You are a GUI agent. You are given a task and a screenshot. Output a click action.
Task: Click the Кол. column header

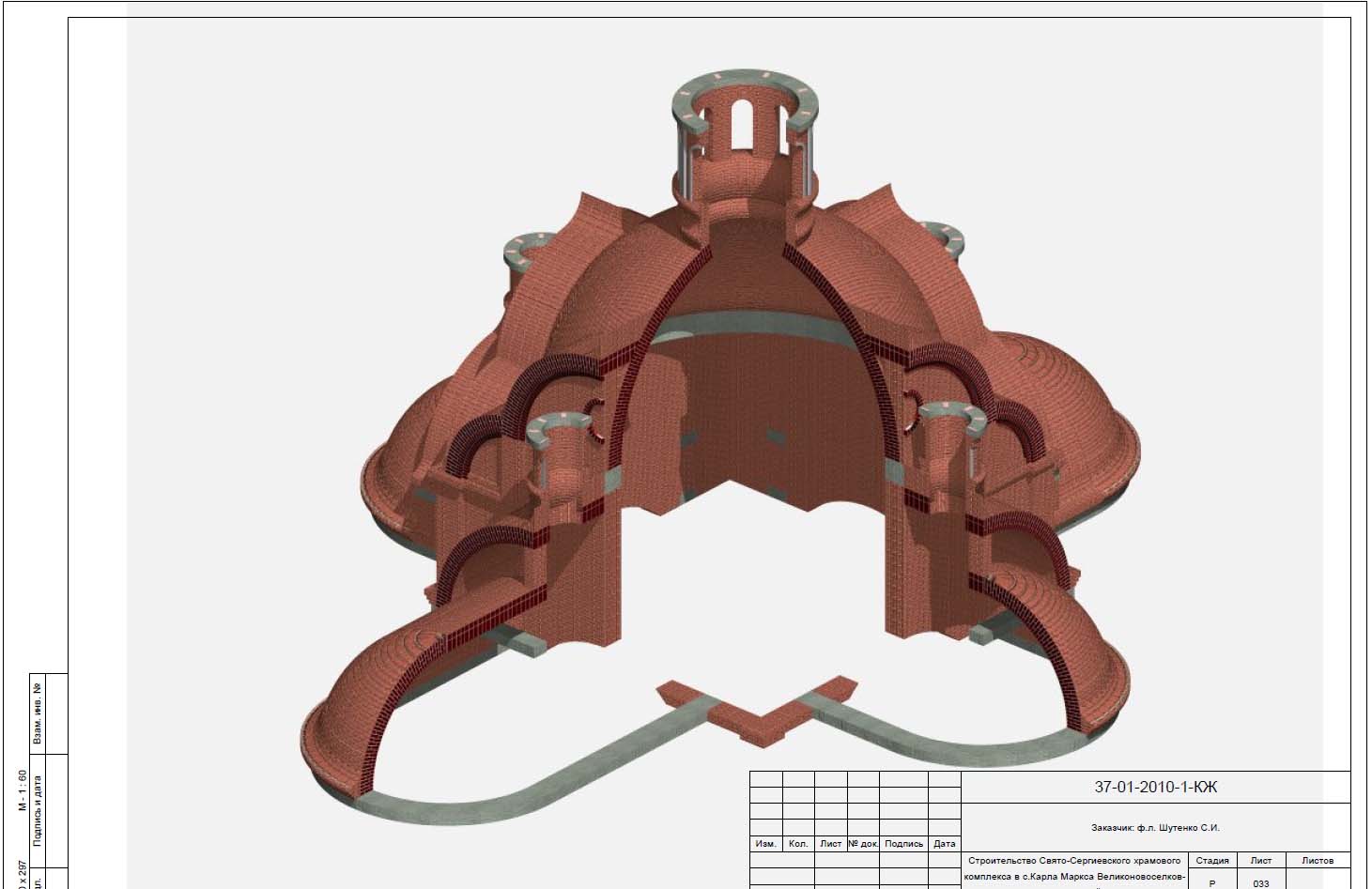click(798, 844)
